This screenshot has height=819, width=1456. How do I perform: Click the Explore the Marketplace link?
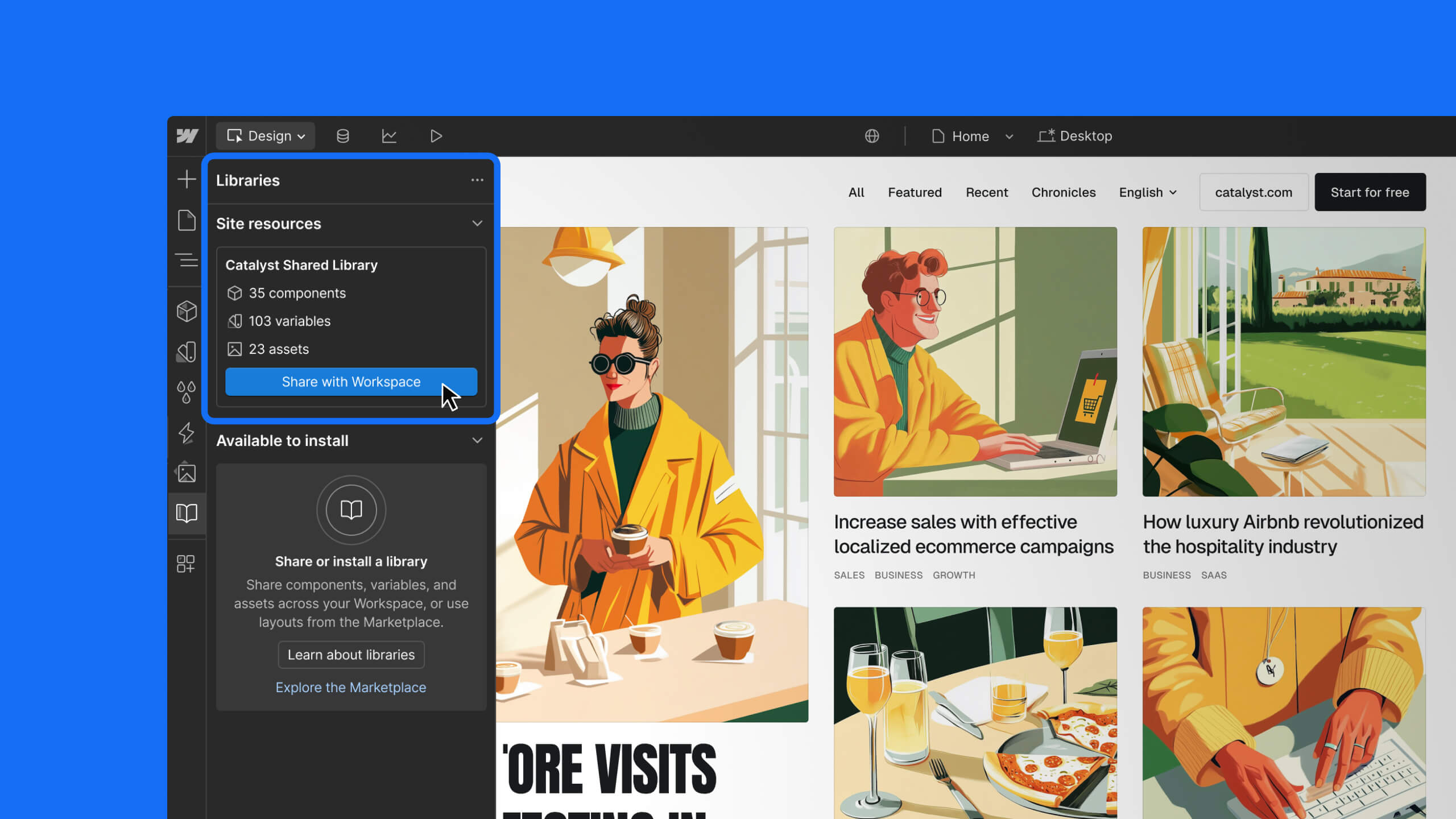click(x=350, y=687)
